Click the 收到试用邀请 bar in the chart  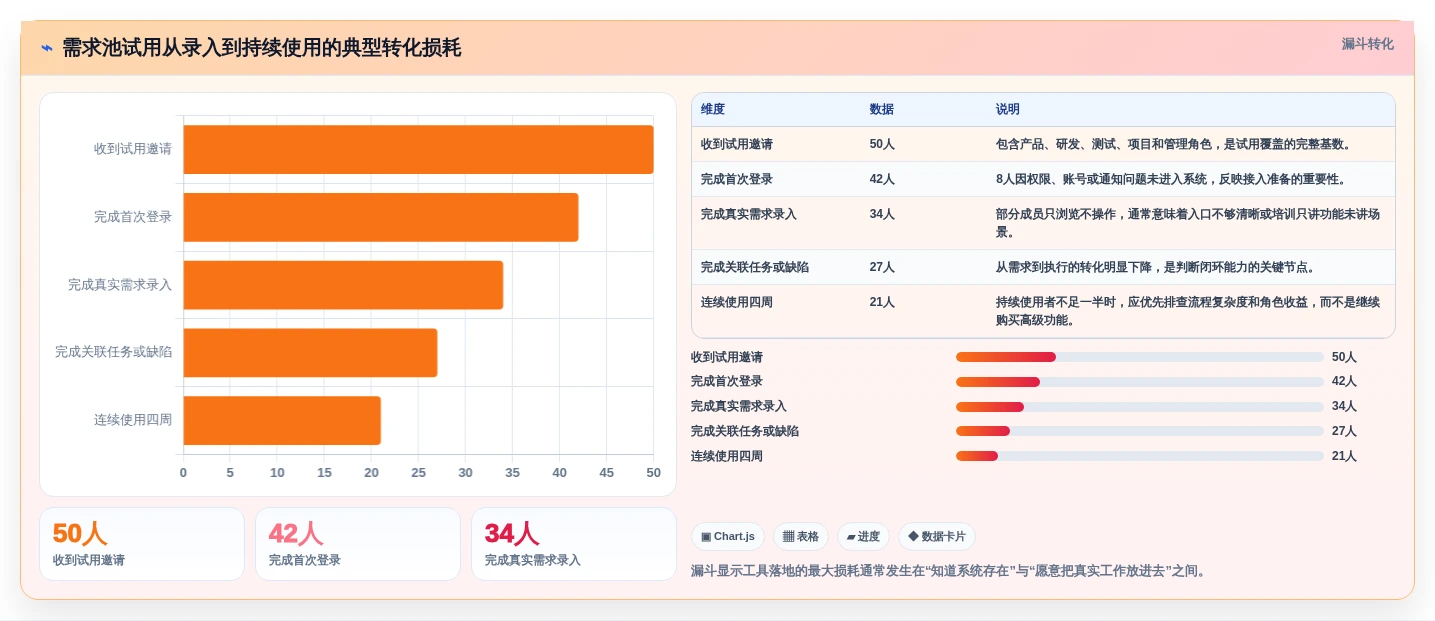coord(418,149)
